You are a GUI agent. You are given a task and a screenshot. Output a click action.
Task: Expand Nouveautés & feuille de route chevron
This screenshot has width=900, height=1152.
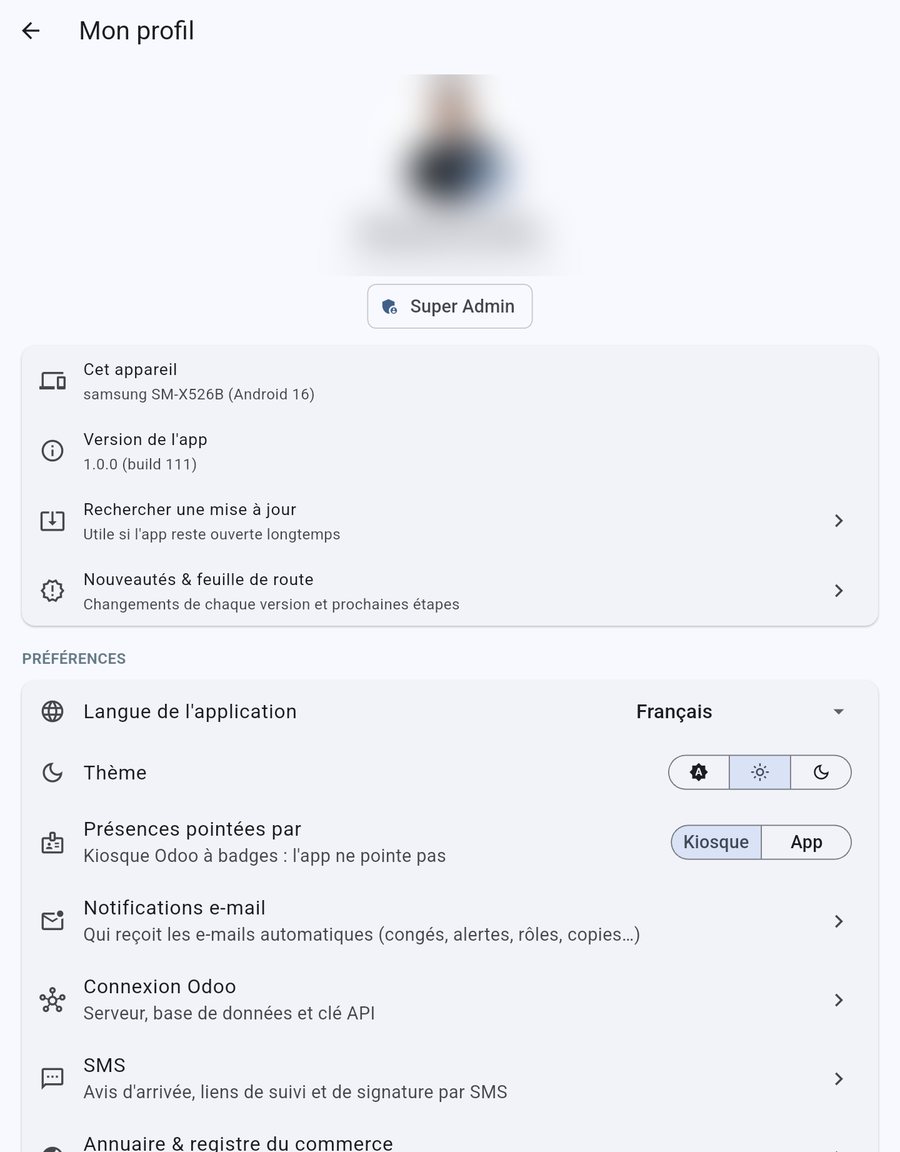(x=838, y=591)
